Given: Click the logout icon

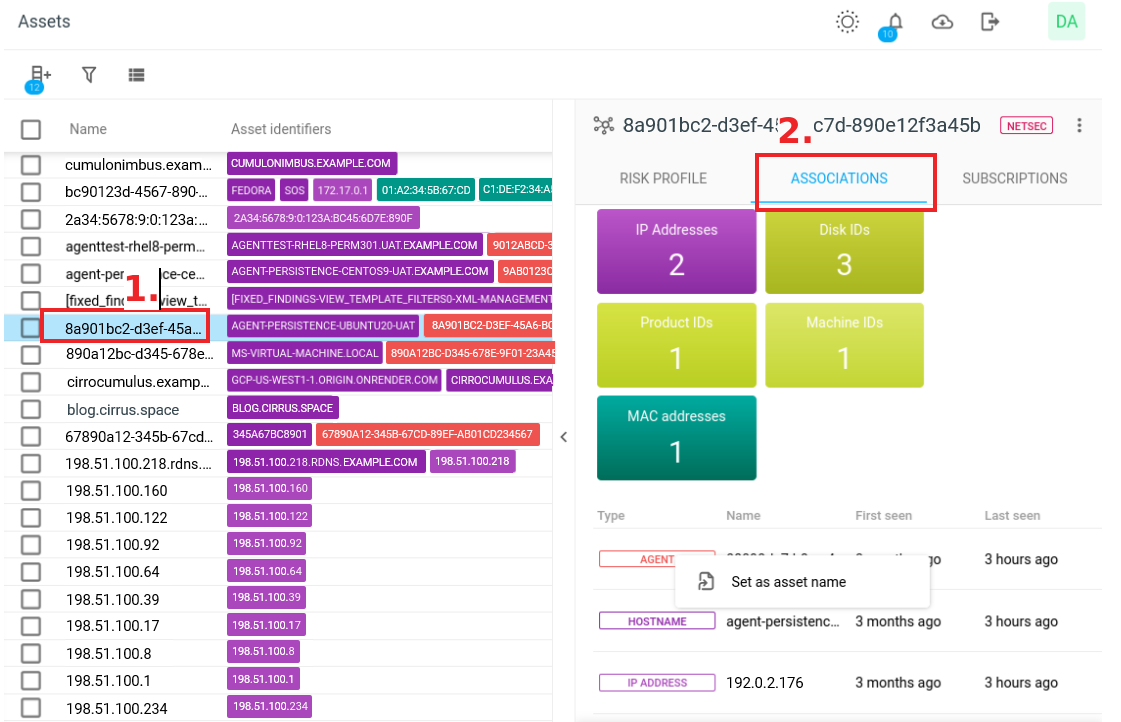Looking at the screenshot, I should point(990,22).
